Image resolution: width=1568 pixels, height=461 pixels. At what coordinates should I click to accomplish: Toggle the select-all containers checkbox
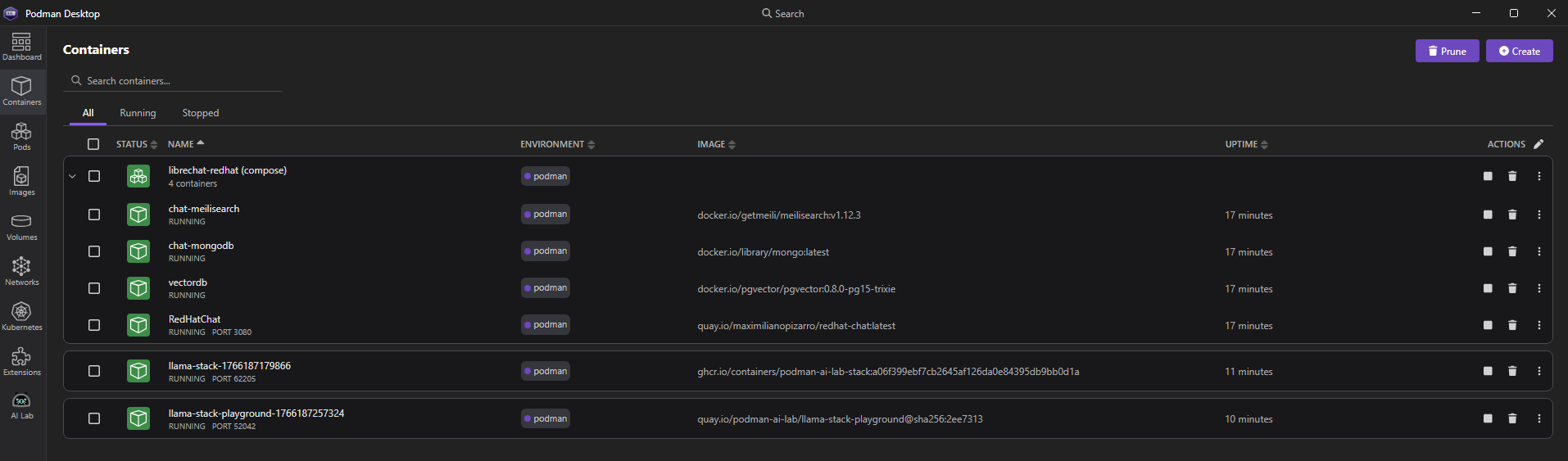pyautogui.click(x=93, y=144)
